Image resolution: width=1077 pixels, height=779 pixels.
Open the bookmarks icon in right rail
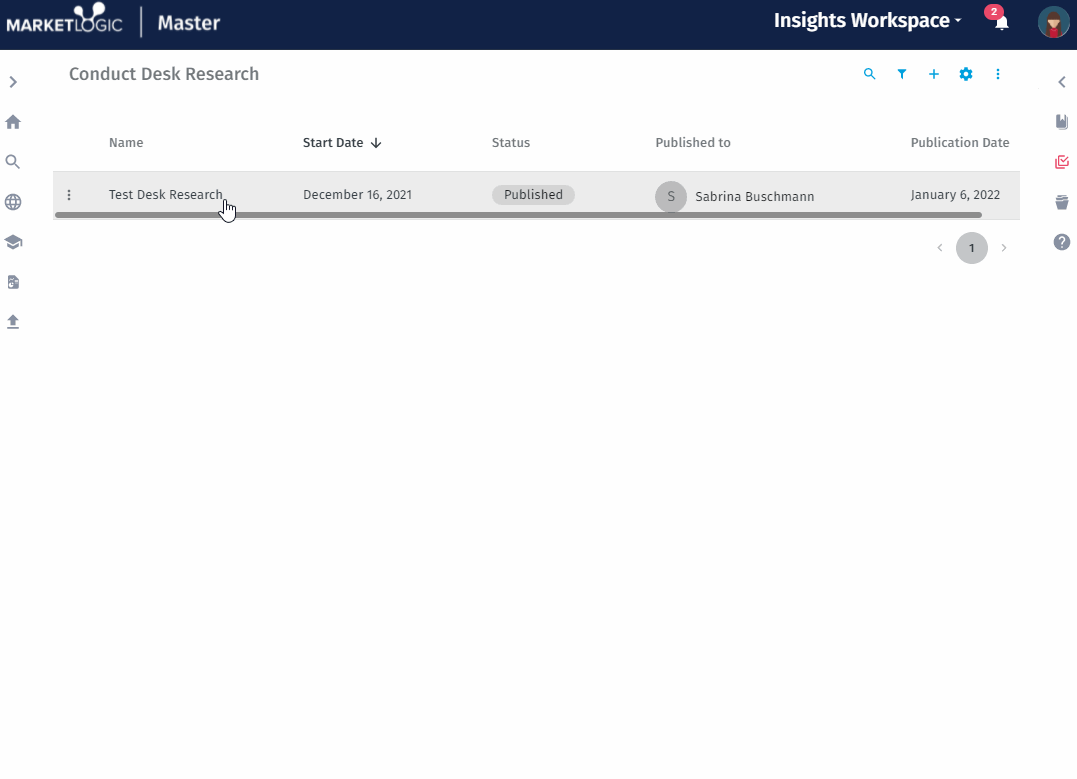point(1062,122)
